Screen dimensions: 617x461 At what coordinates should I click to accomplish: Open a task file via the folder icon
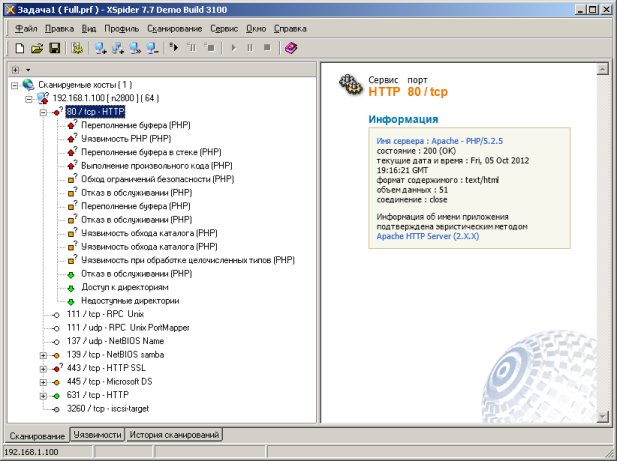(x=37, y=48)
